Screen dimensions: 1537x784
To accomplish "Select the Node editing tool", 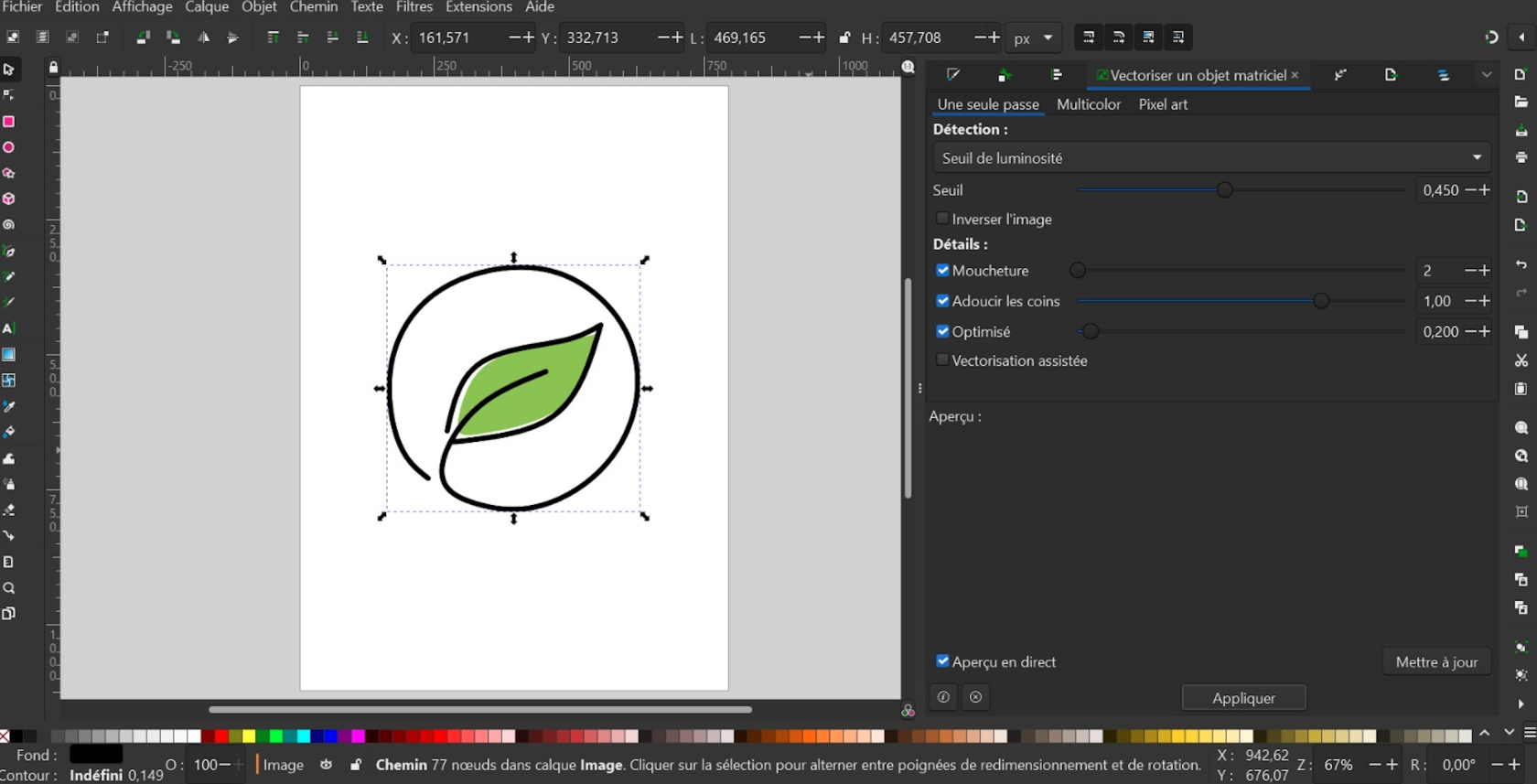I will 9,95.
